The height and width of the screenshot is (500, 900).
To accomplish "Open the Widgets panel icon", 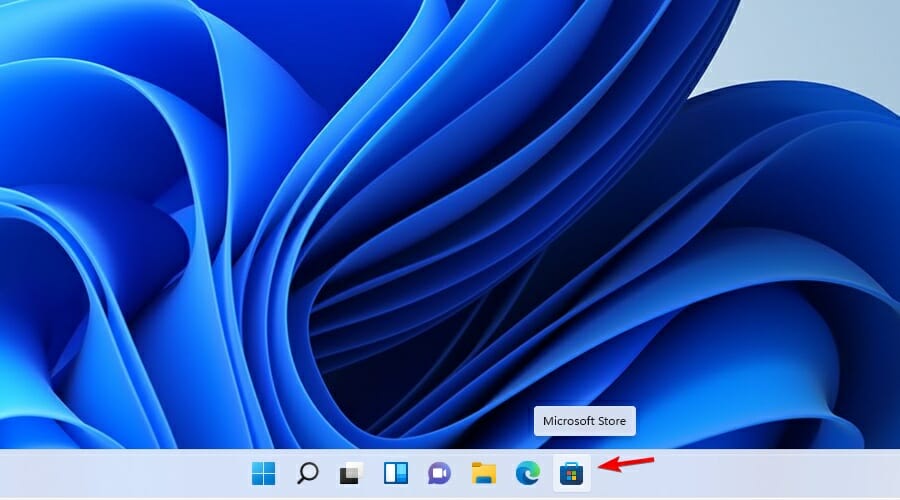I will coord(395,474).
